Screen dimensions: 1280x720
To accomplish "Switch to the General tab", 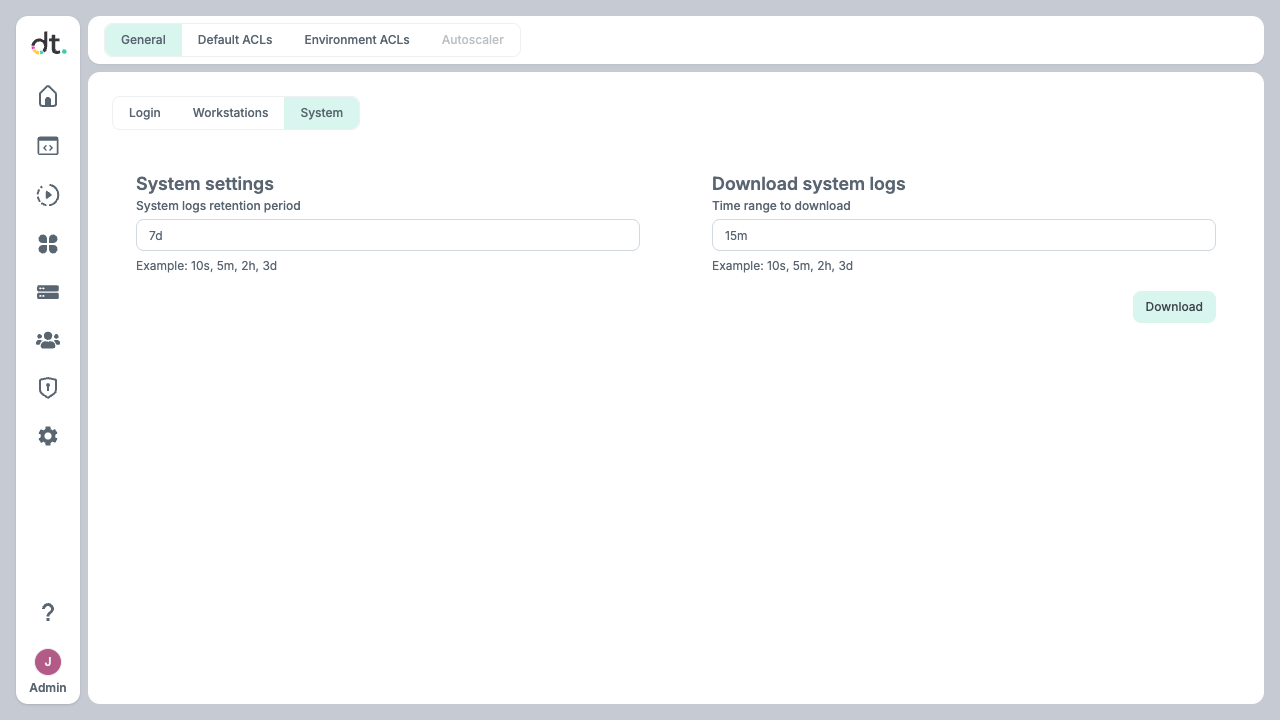I will tap(143, 40).
